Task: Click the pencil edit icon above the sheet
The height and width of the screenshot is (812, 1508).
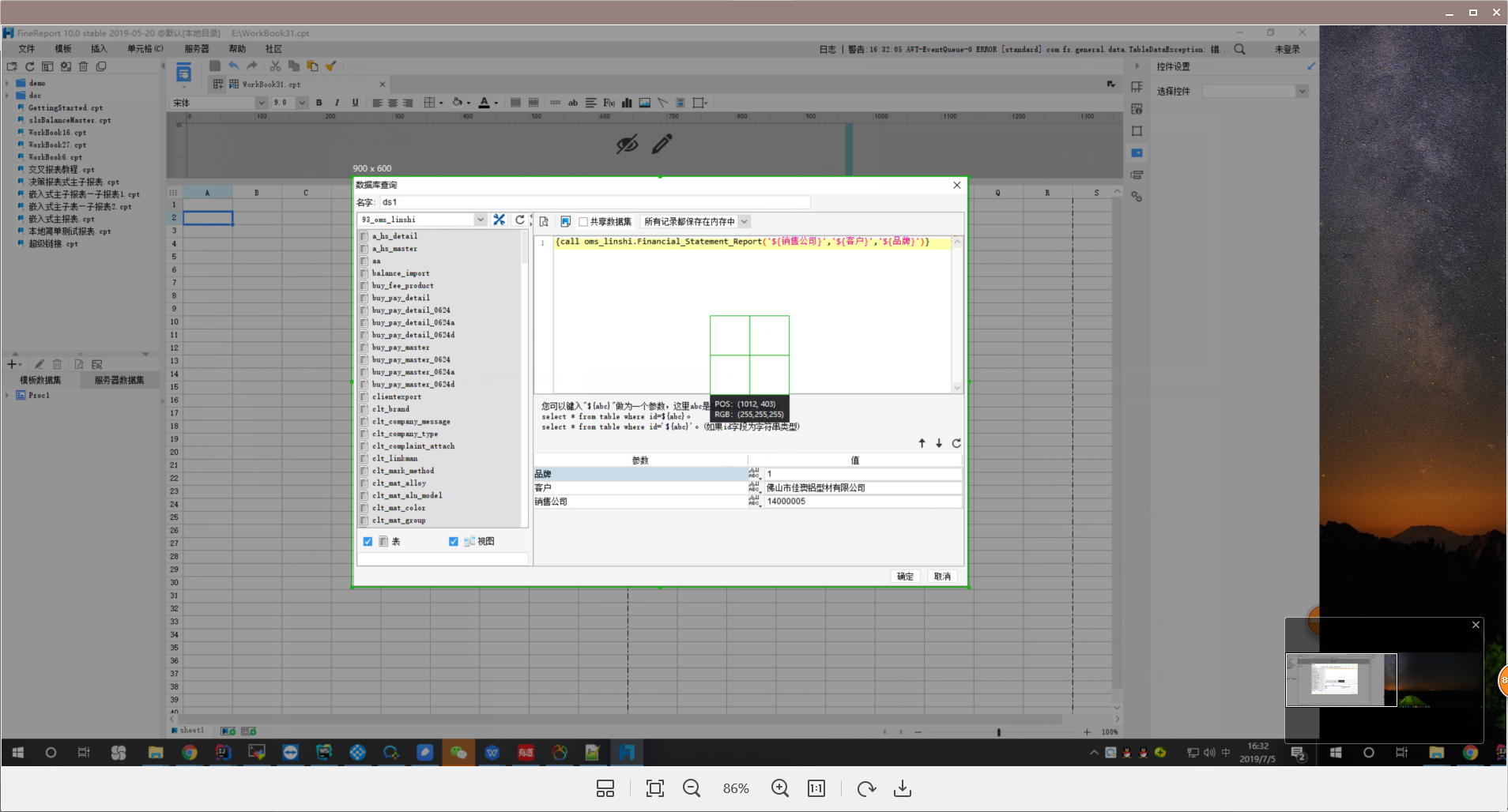Action: (x=662, y=144)
